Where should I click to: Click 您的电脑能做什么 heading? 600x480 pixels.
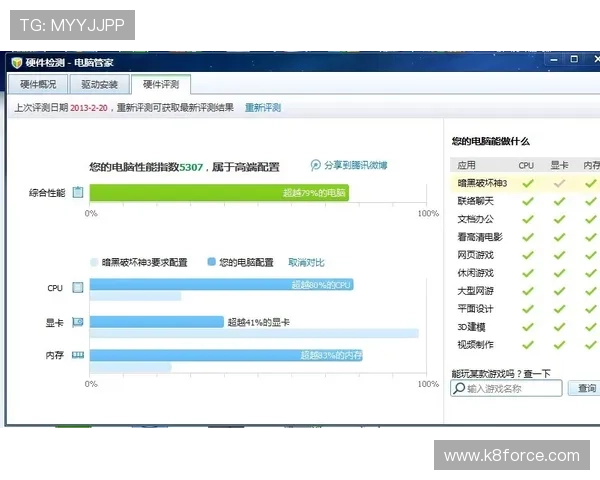coord(491,141)
